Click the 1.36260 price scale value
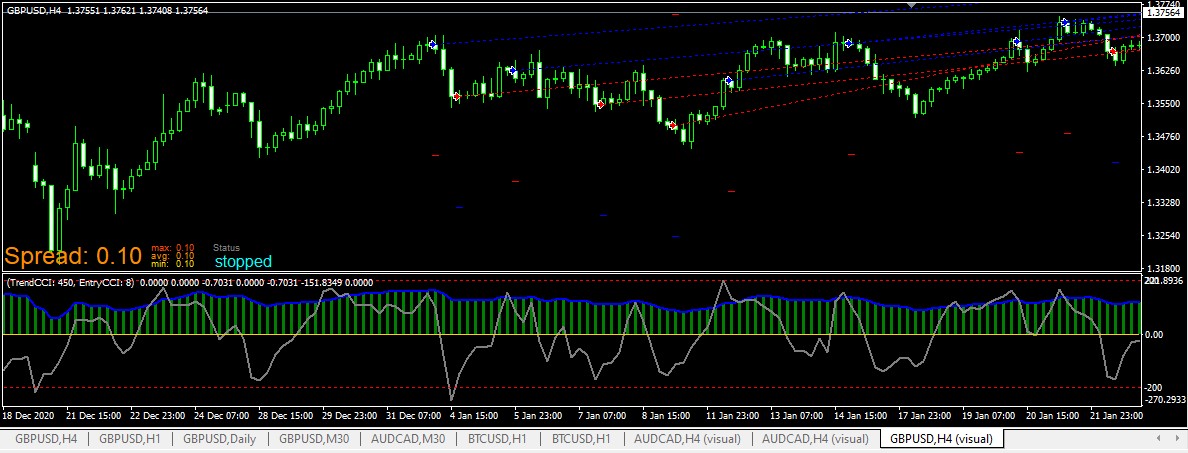 click(x=1164, y=70)
